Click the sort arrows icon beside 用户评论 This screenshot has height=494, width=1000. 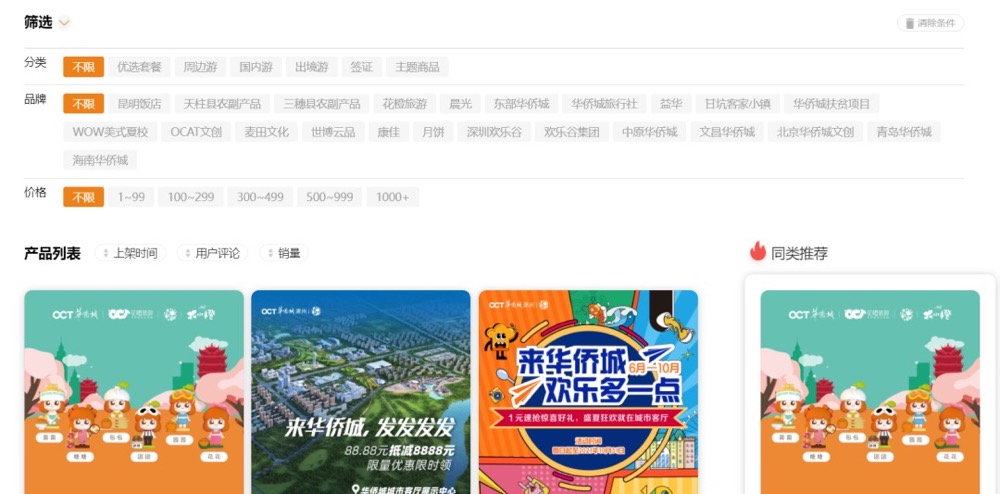point(188,253)
